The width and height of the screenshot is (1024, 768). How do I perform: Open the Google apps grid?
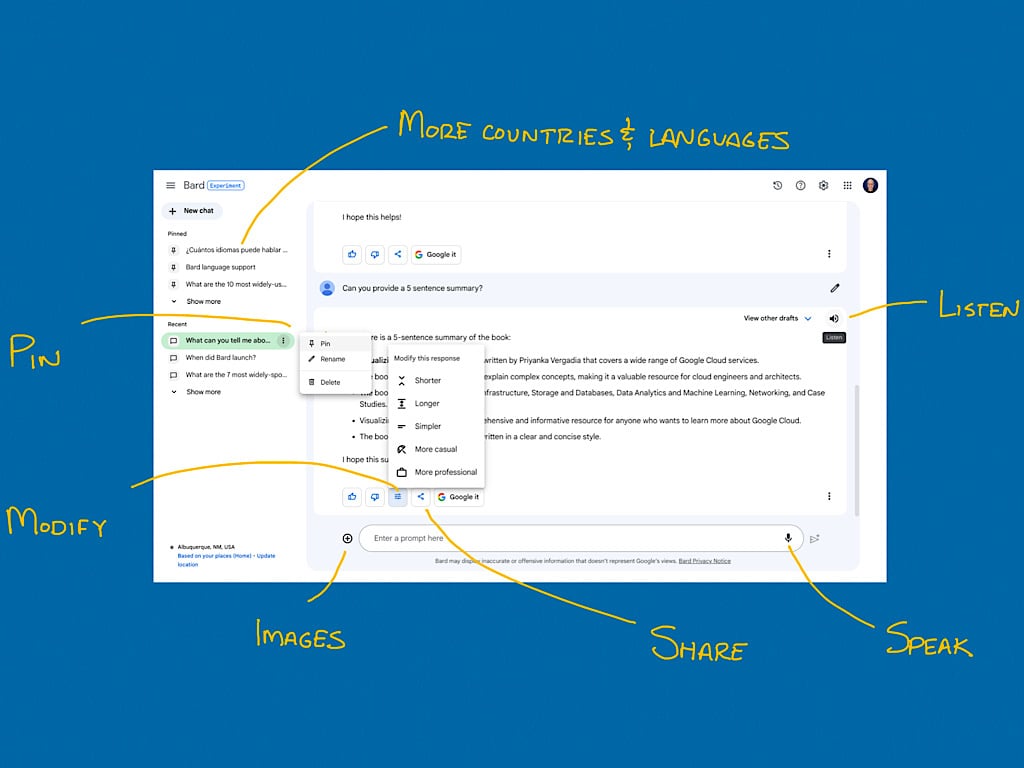[847, 185]
